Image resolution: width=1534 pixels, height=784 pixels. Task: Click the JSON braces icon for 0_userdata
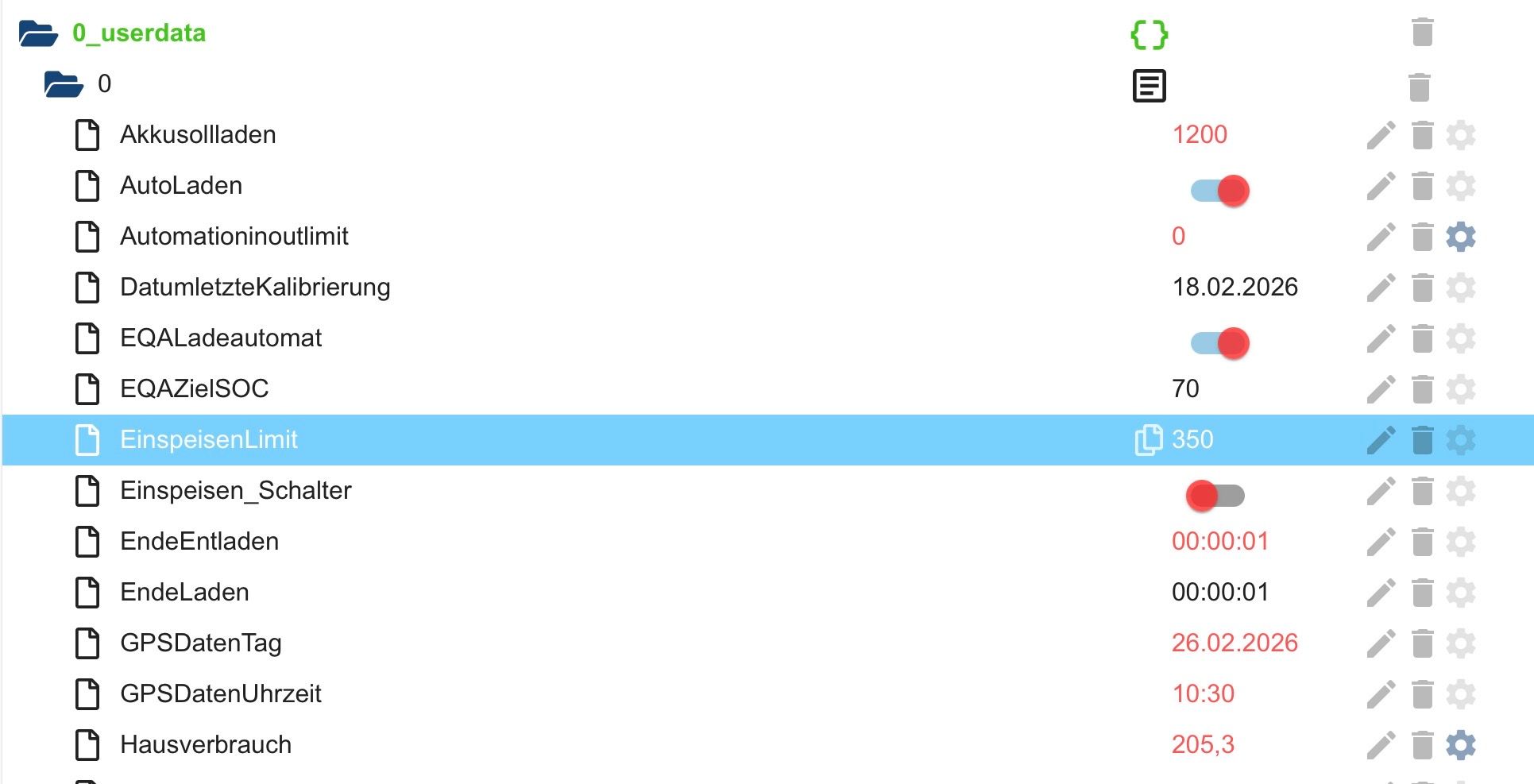1149,35
